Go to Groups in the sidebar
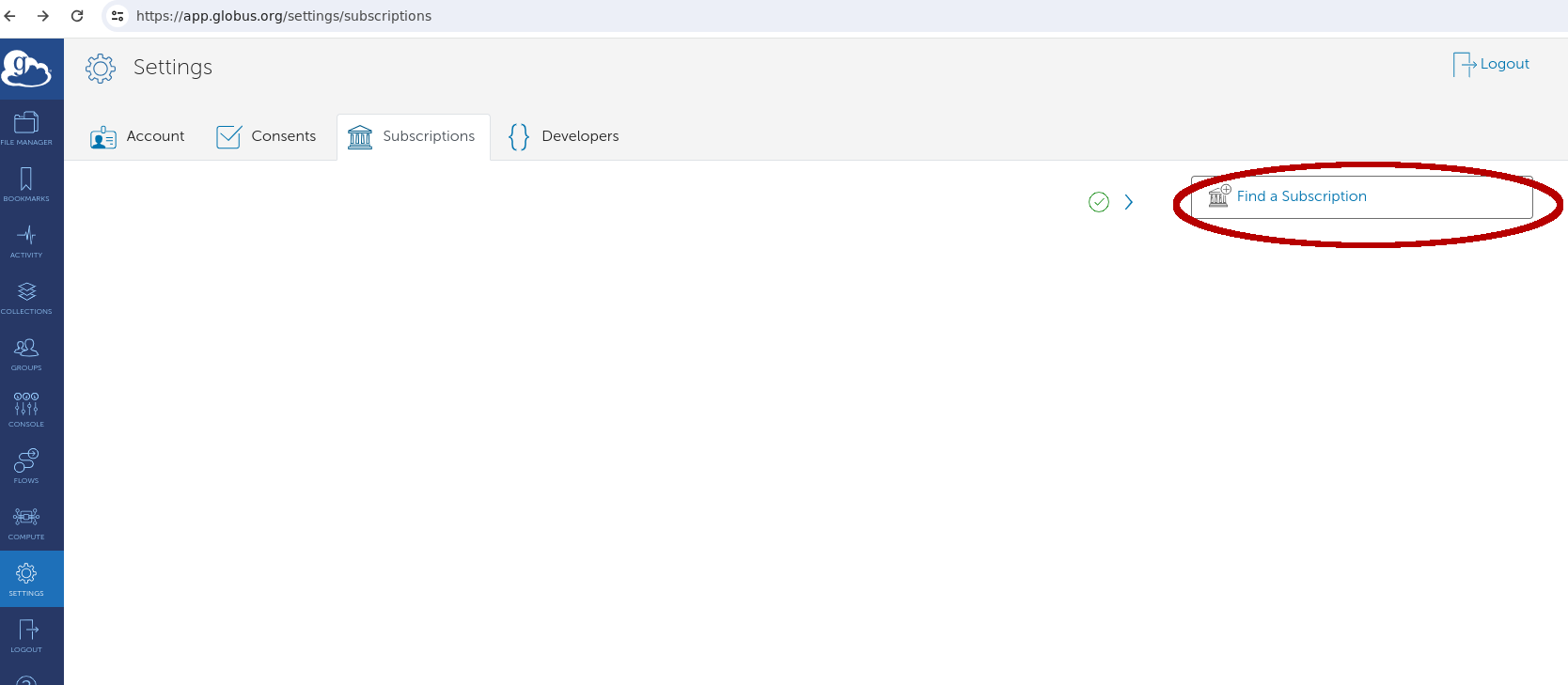 26,354
